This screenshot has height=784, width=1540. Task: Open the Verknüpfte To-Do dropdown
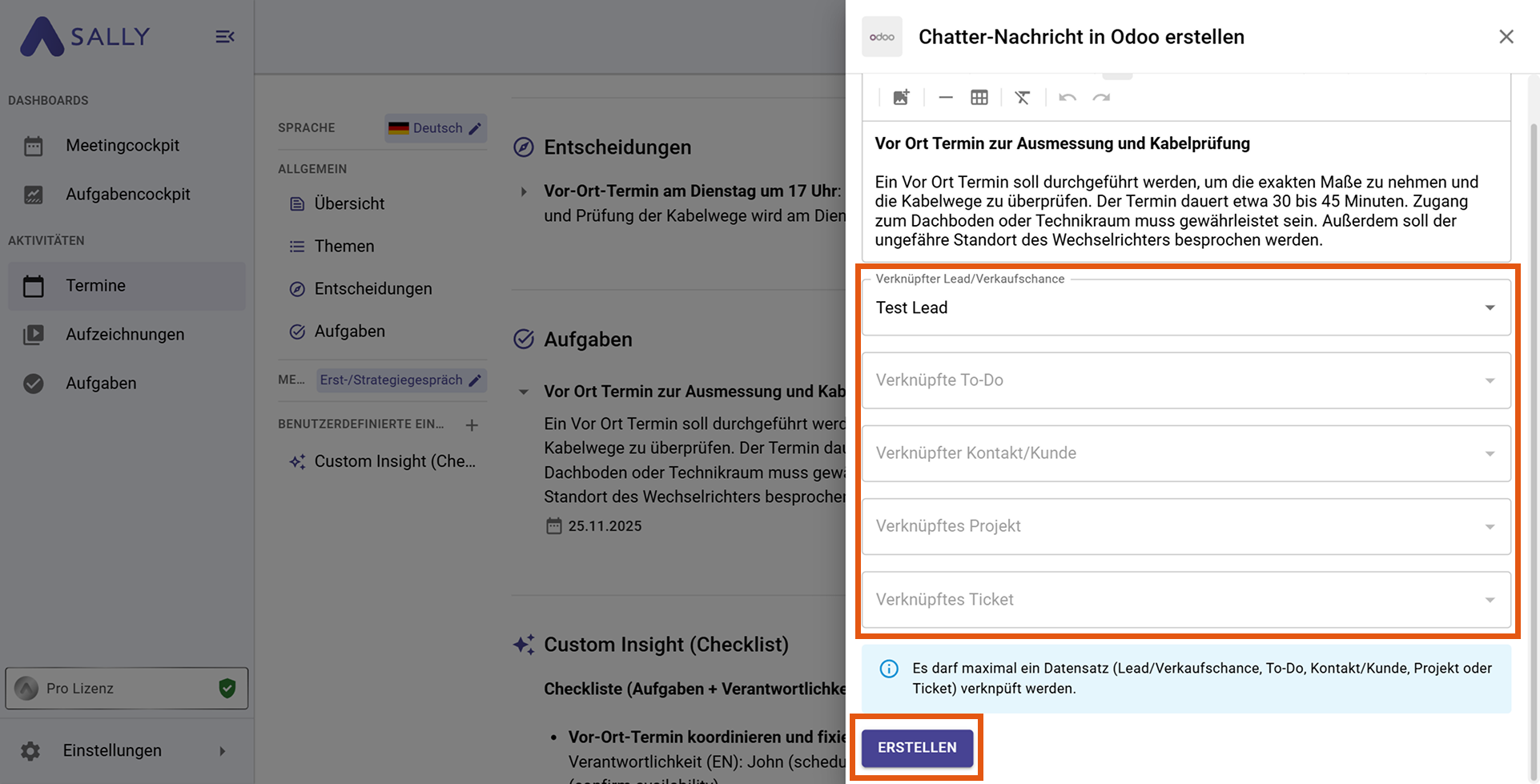1185,380
